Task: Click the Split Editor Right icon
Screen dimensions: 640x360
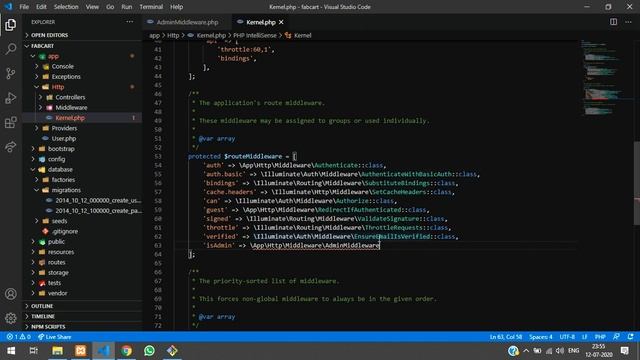Action: click(613, 22)
